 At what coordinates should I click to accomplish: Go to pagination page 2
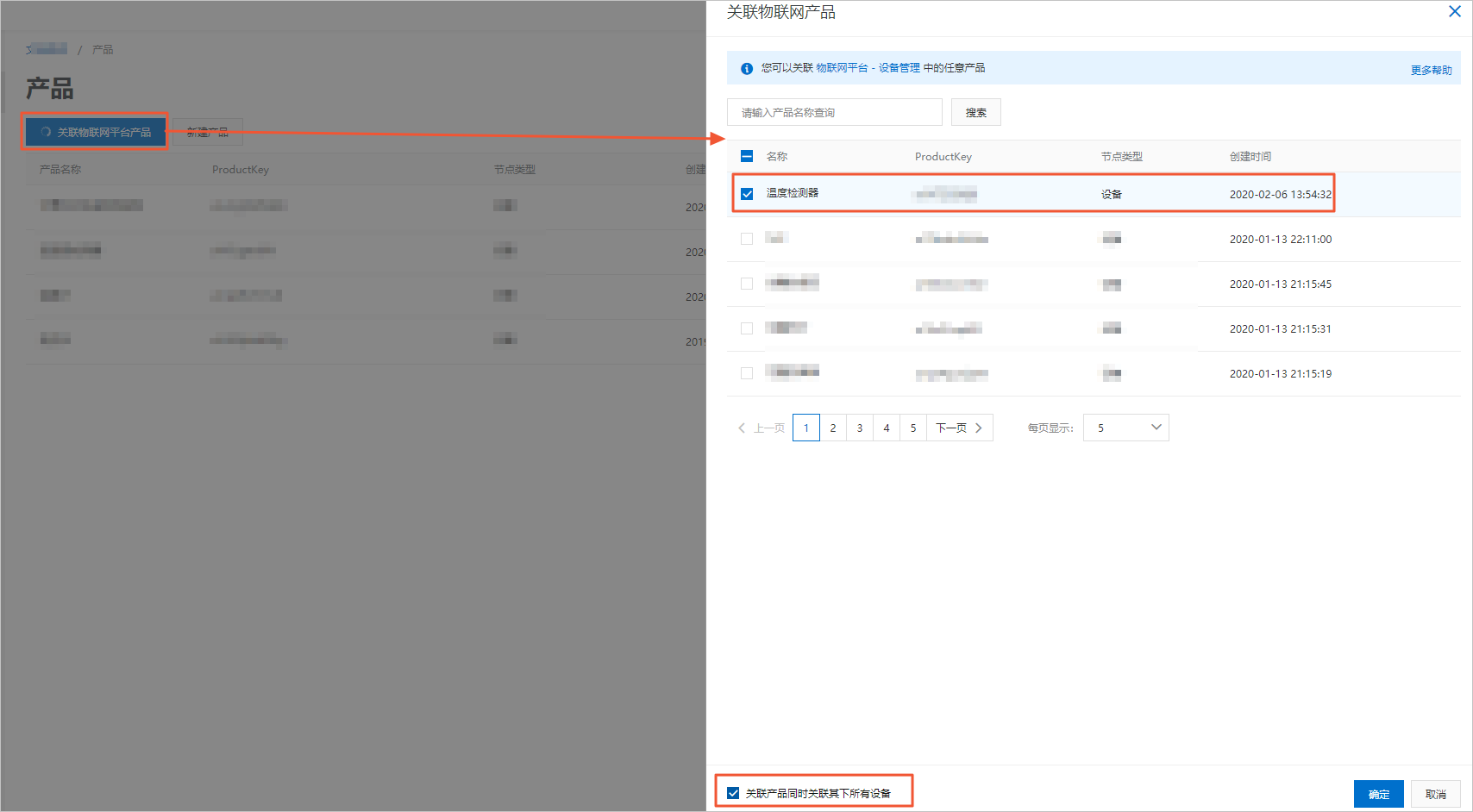point(833,428)
